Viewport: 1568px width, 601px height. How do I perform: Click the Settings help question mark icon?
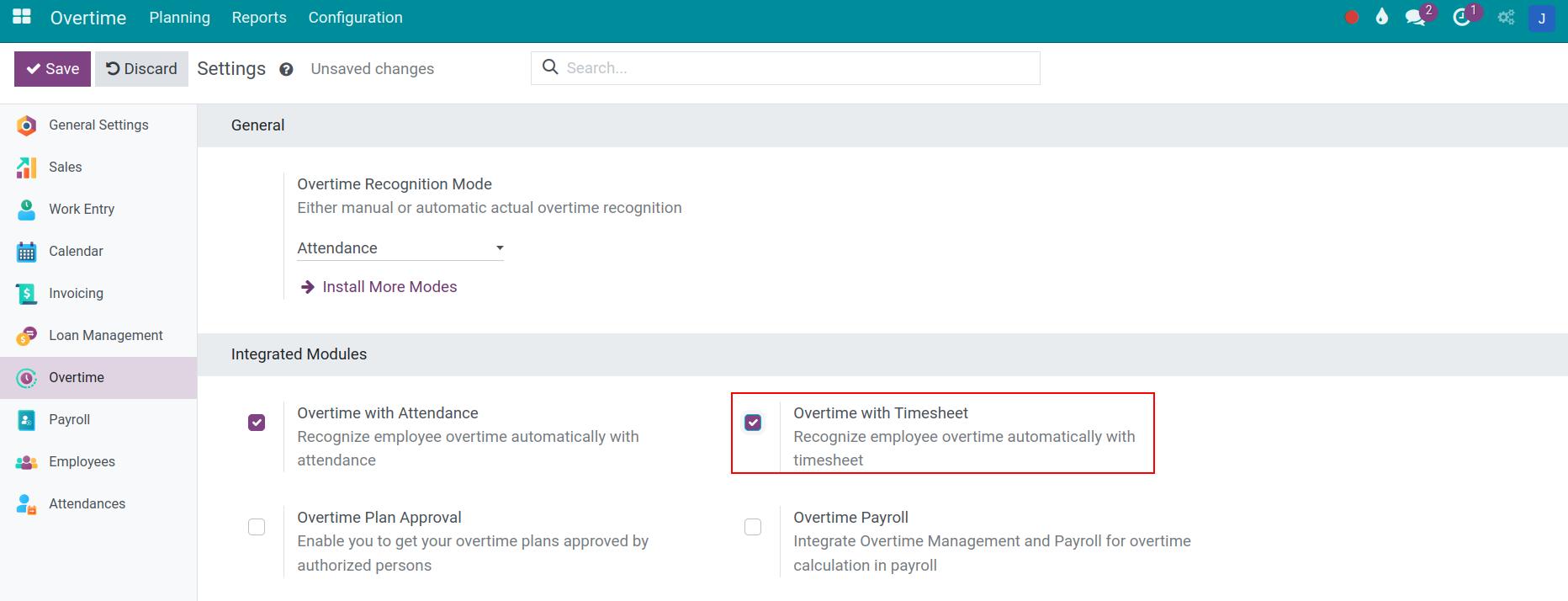pos(286,70)
